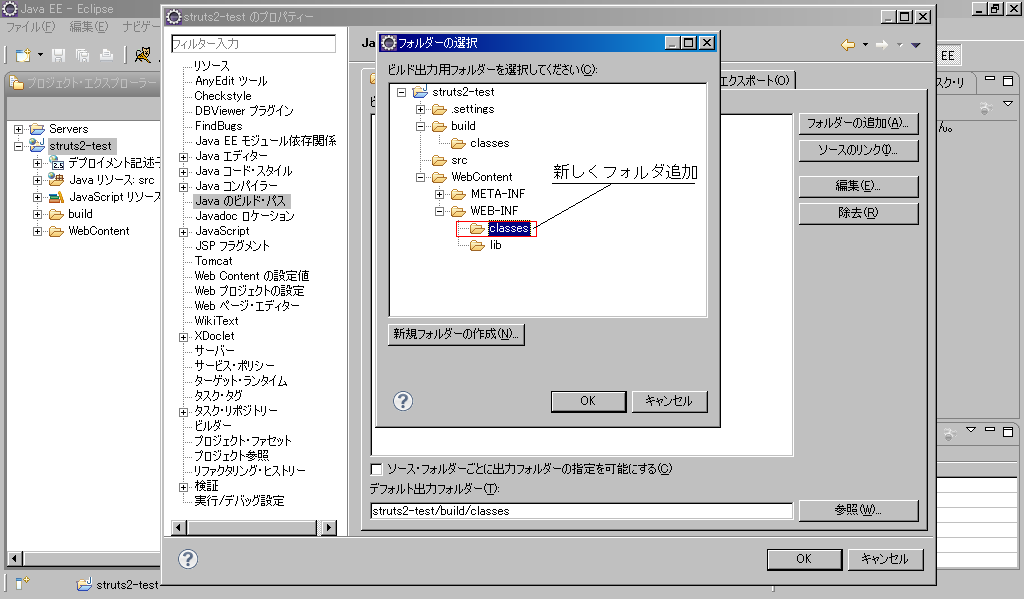This screenshot has width=1024, height=600.
Task: Select Tomcat in the properties tree
Action: (x=214, y=261)
